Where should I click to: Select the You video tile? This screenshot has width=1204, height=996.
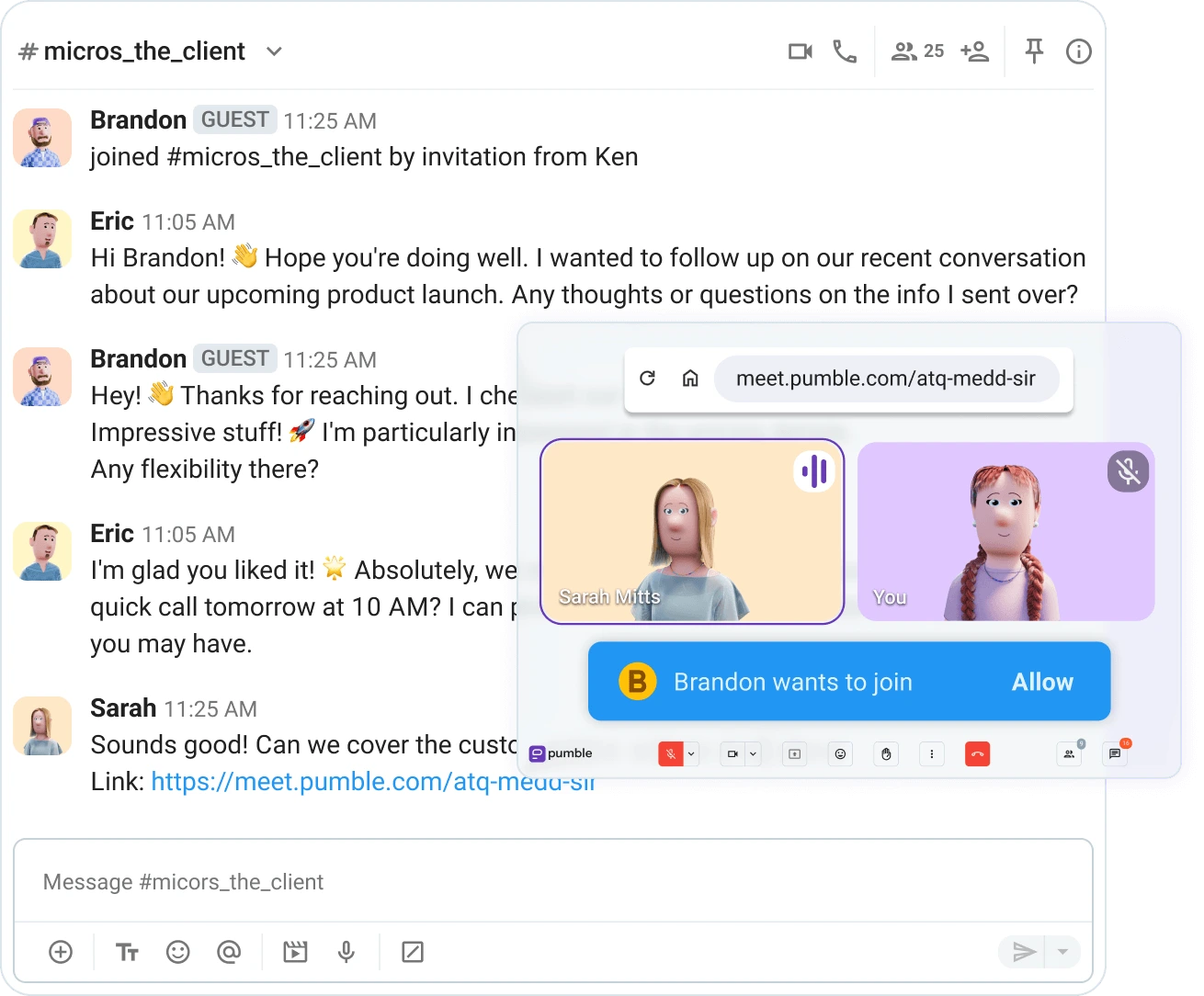tap(1005, 531)
